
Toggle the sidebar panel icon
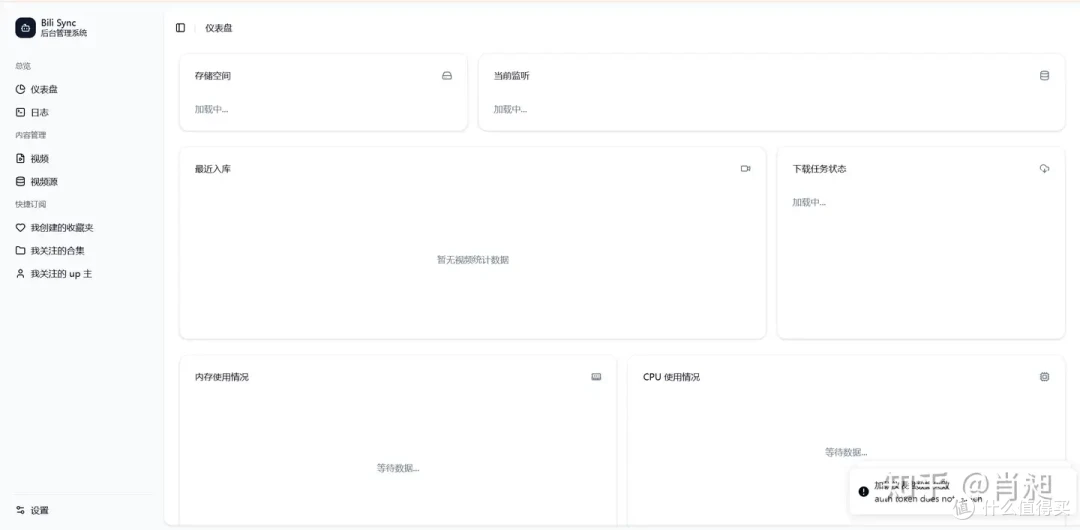pyautogui.click(x=180, y=28)
